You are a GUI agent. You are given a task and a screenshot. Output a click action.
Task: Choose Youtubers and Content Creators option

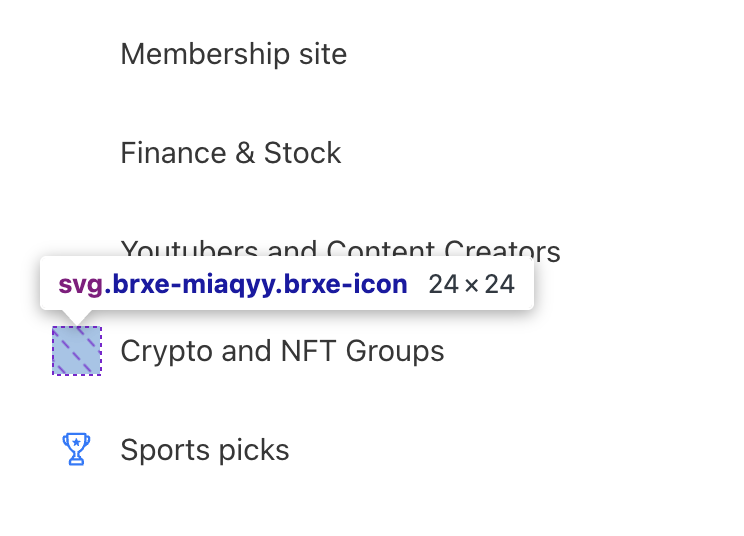coord(340,248)
